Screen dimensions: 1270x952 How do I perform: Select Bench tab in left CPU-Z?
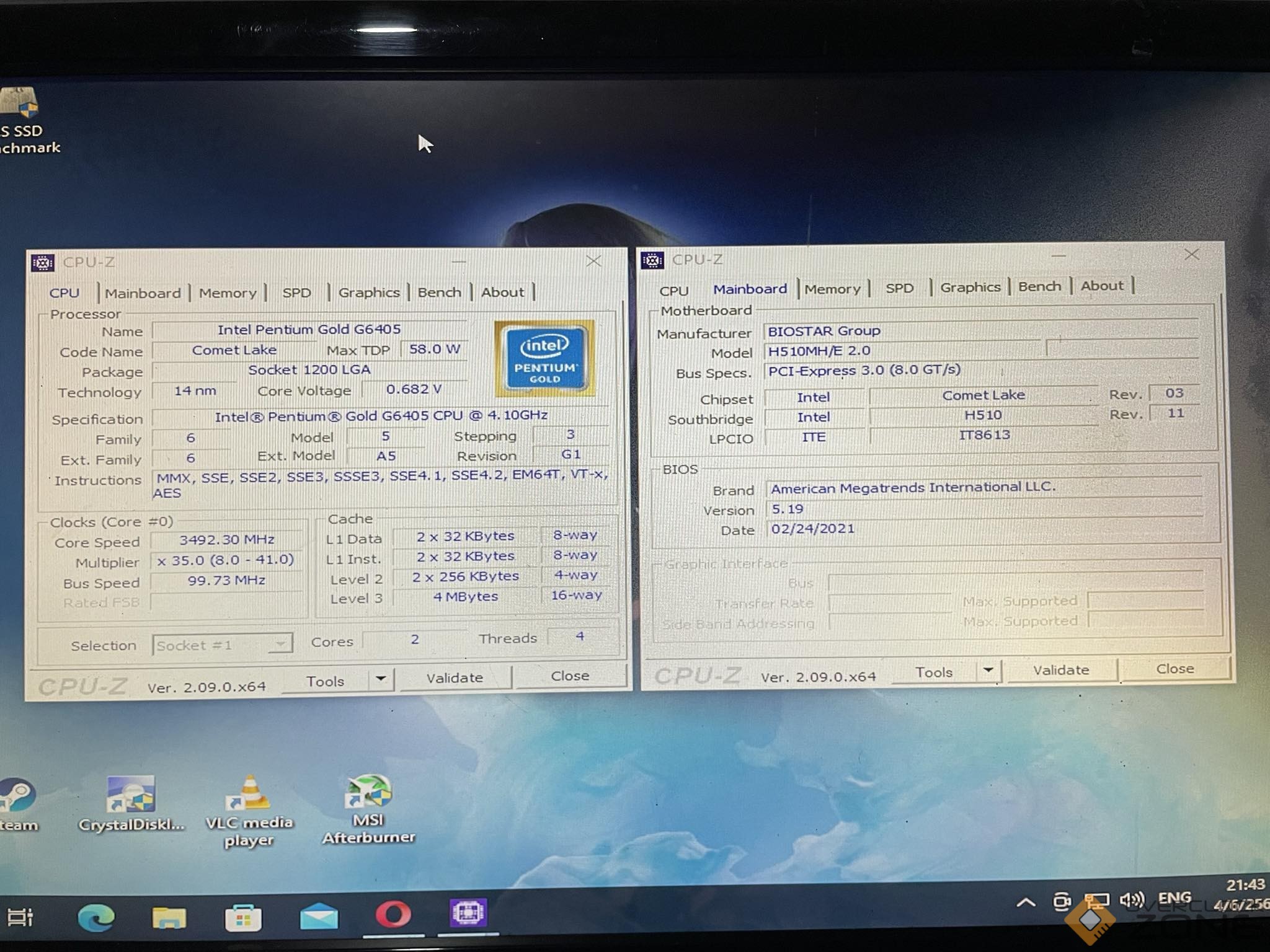pos(439,292)
